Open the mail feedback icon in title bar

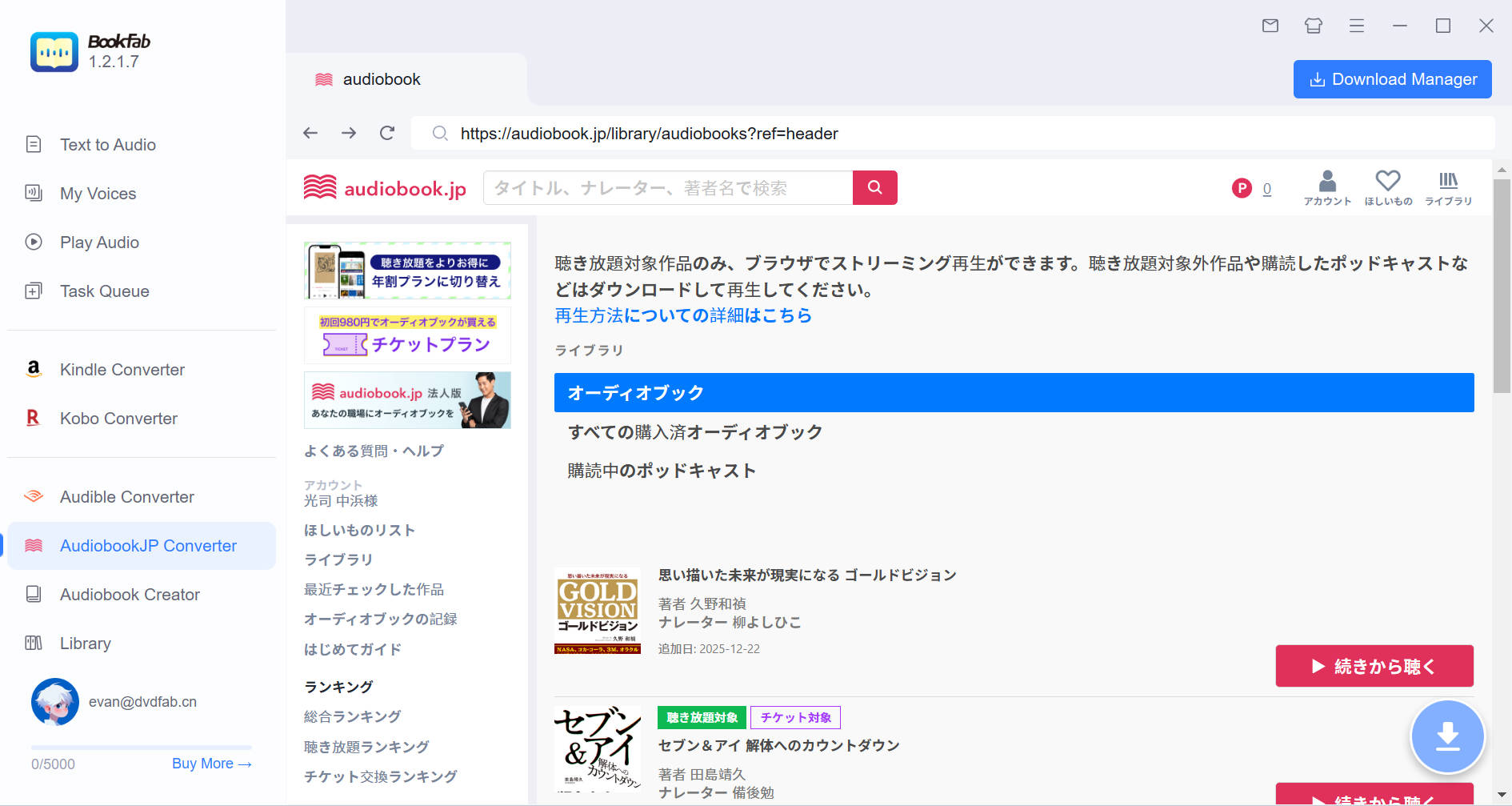pyautogui.click(x=1270, y=26)
